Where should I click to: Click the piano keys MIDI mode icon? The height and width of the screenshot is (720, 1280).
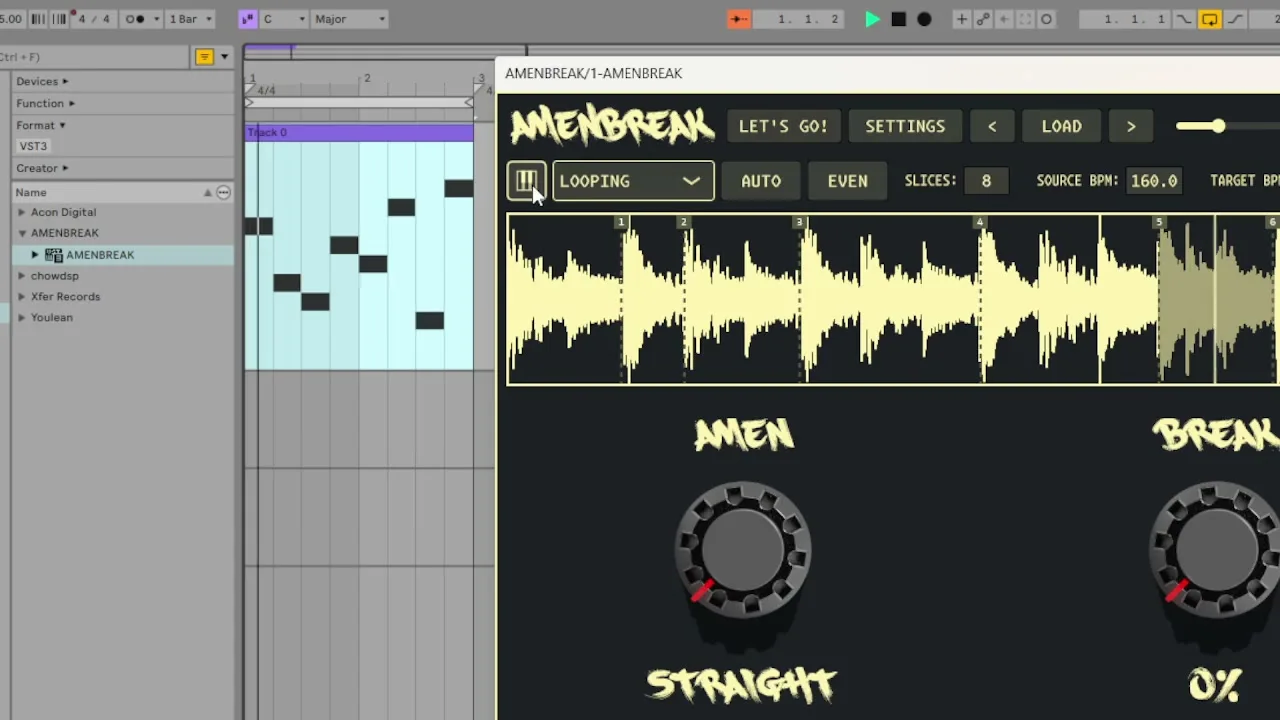pos(526,181)
